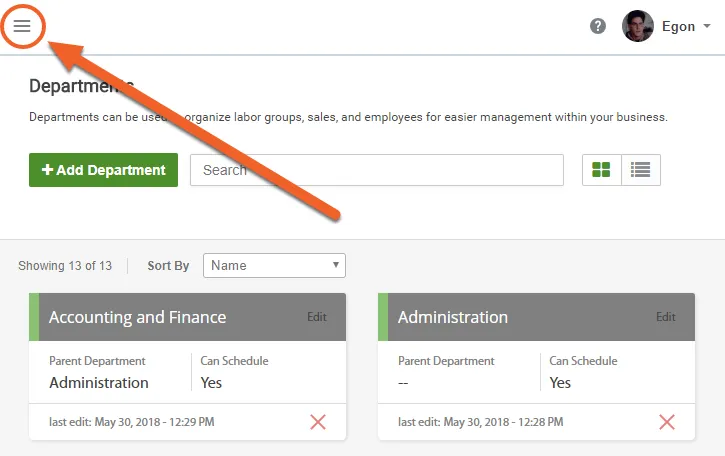Open the Sort By Name dropdown
Viewport: 725px width, 456px height.
coord(274,265)
